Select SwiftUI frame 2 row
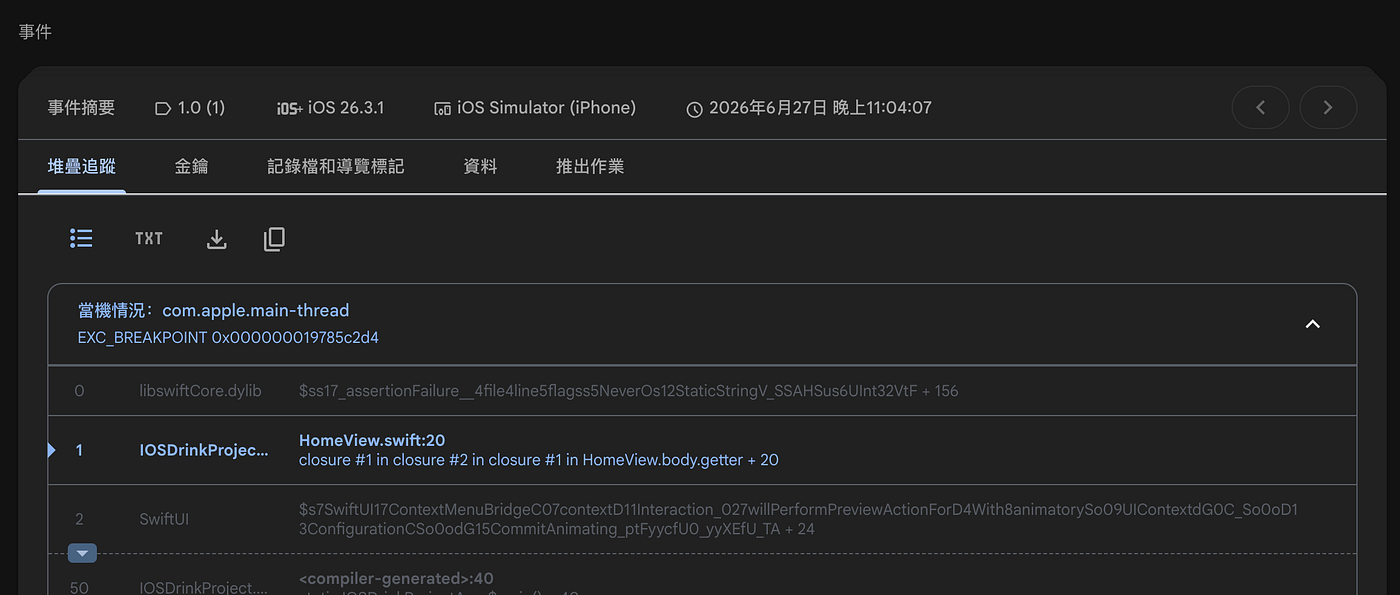The width and height of the screenshot is (1400, 595). click(x=702, y=519)
